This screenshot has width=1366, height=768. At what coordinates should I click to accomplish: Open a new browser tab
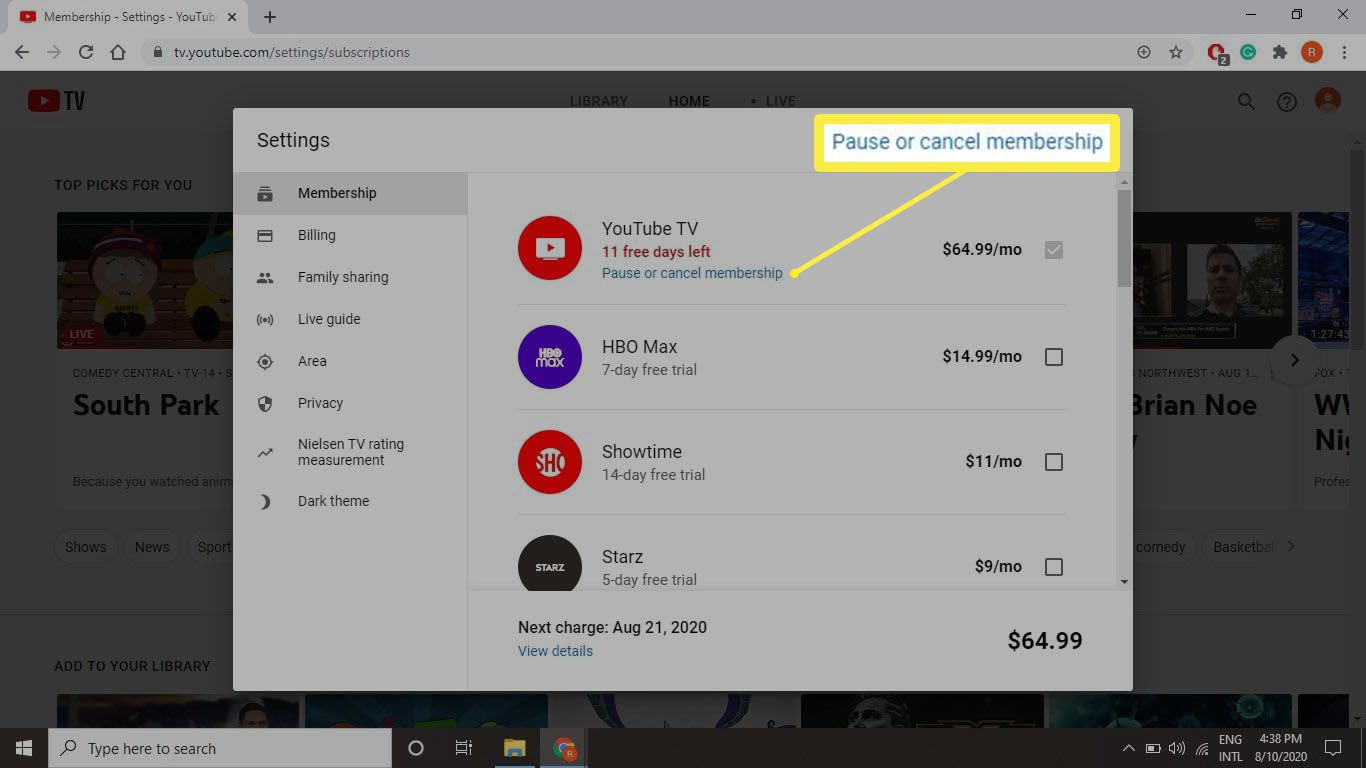point(270,16)
